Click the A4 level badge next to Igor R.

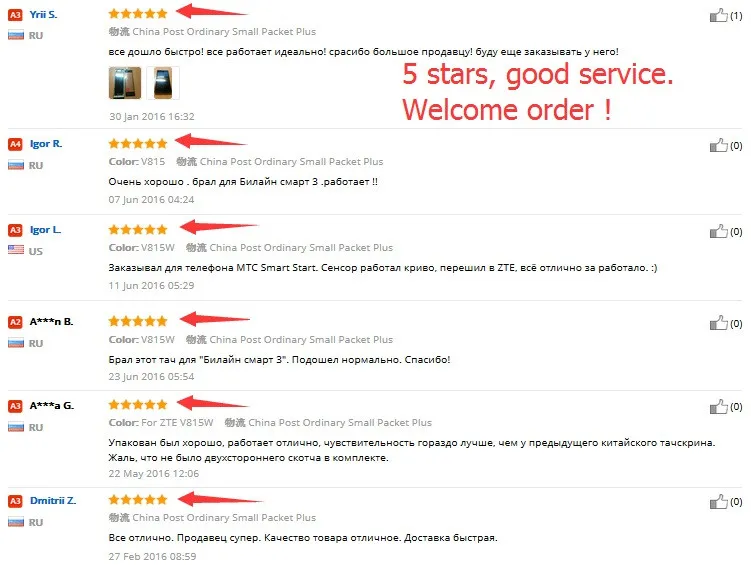15,144
